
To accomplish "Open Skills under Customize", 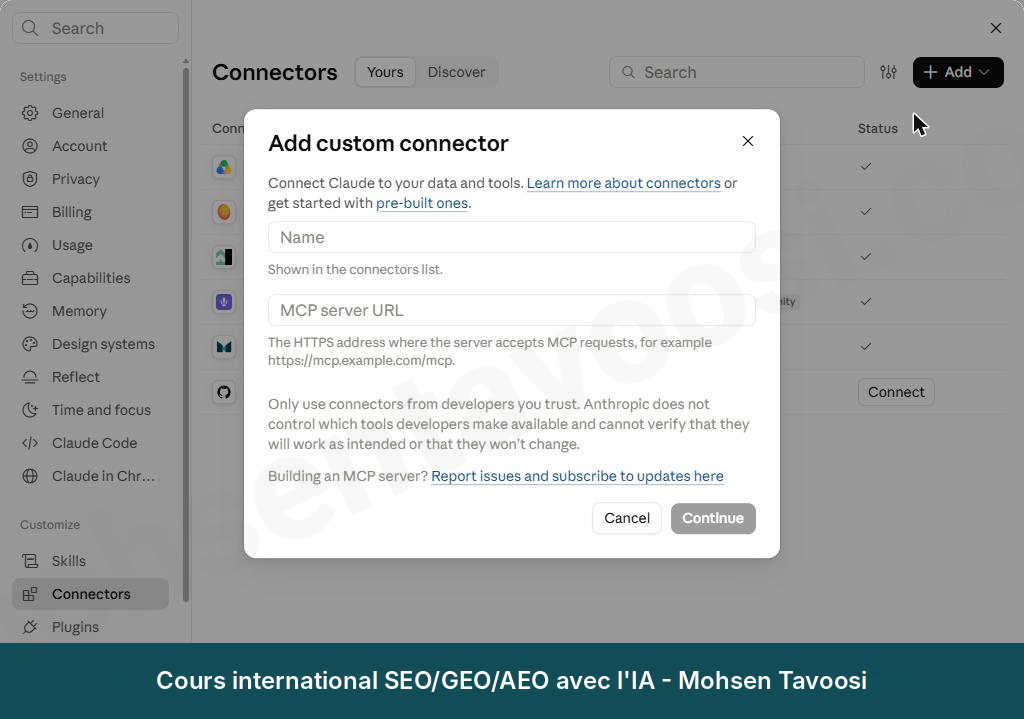I will coord(90,561).
